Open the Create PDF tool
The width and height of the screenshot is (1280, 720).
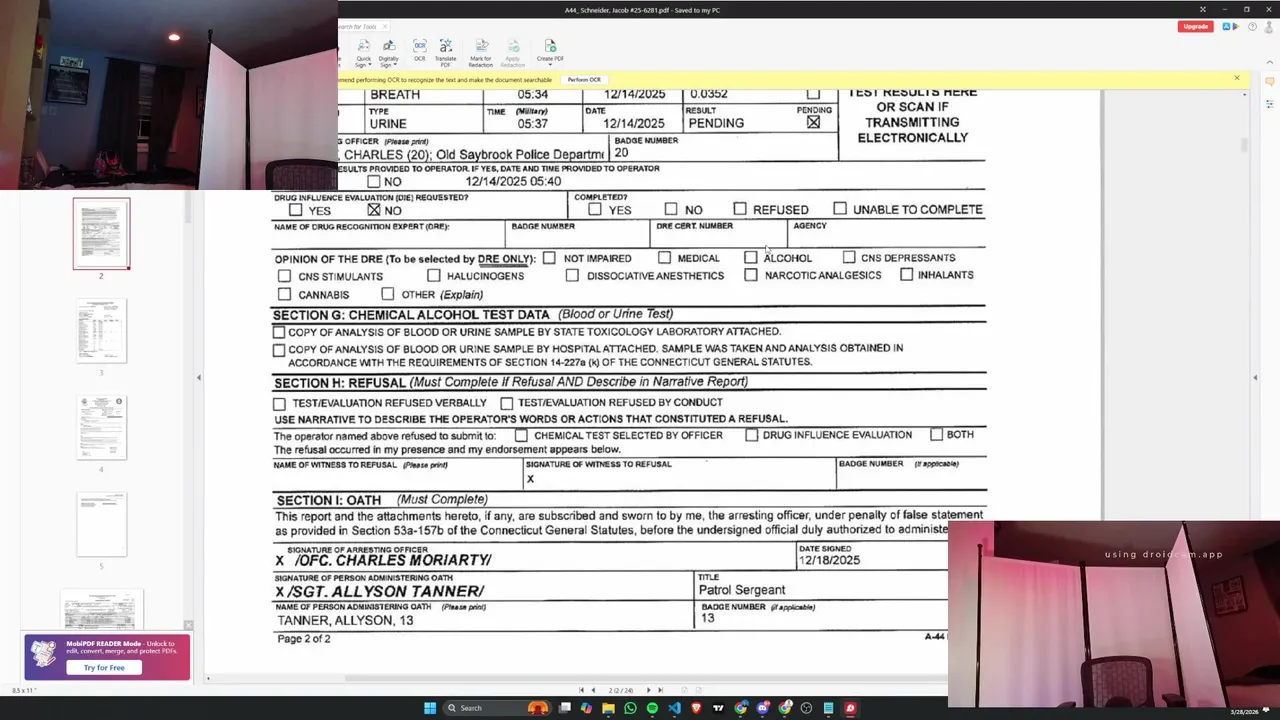(x=550, y=50)
